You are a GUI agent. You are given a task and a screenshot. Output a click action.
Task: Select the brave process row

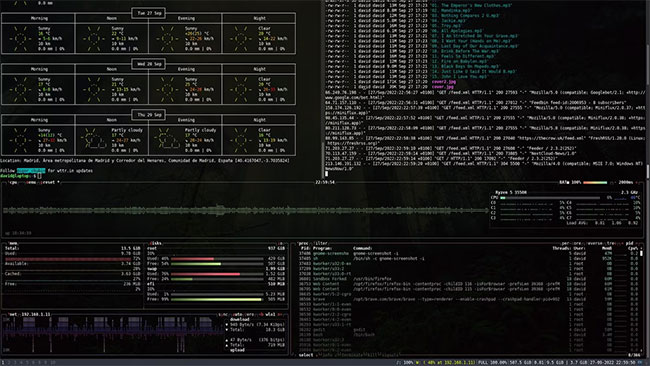(468, 299)
